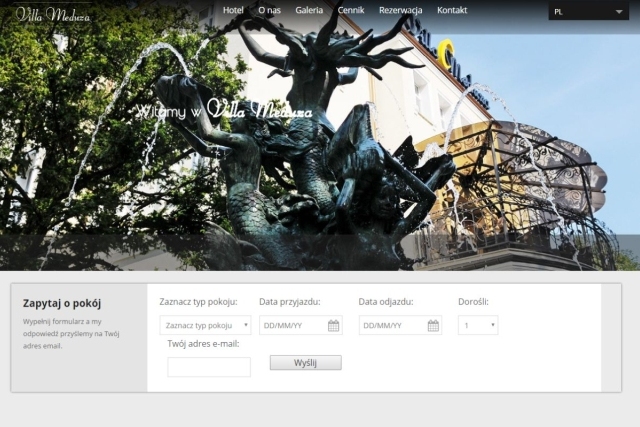Click the Wyślij submit button
The width and height of the screenshot is (640, 427).
tap(306, 363)
